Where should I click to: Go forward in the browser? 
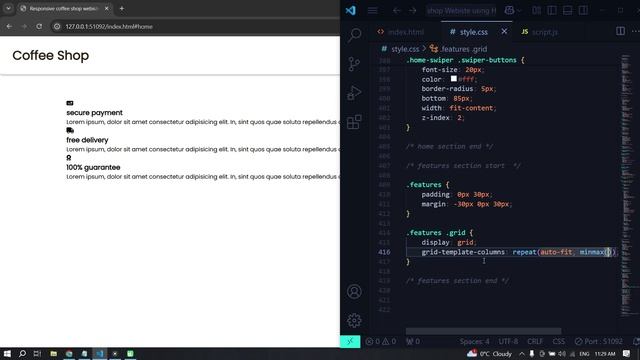click(24, 27)
